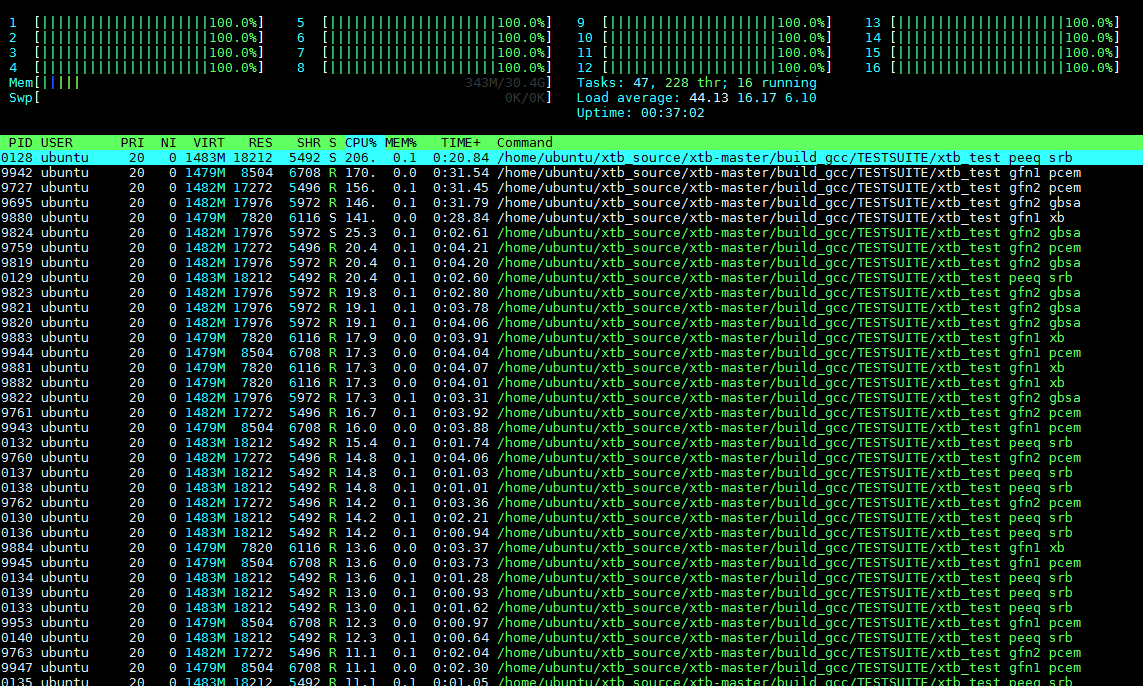Sort by the SHR column header
The height and width of the screenshot is (686, 1143).
point(308,143)
